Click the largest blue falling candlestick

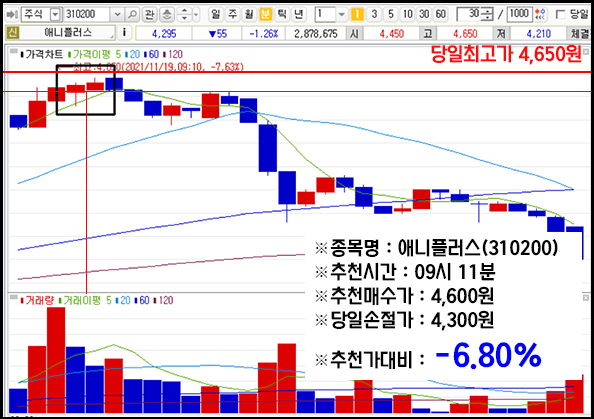click(x=268, y=148)
